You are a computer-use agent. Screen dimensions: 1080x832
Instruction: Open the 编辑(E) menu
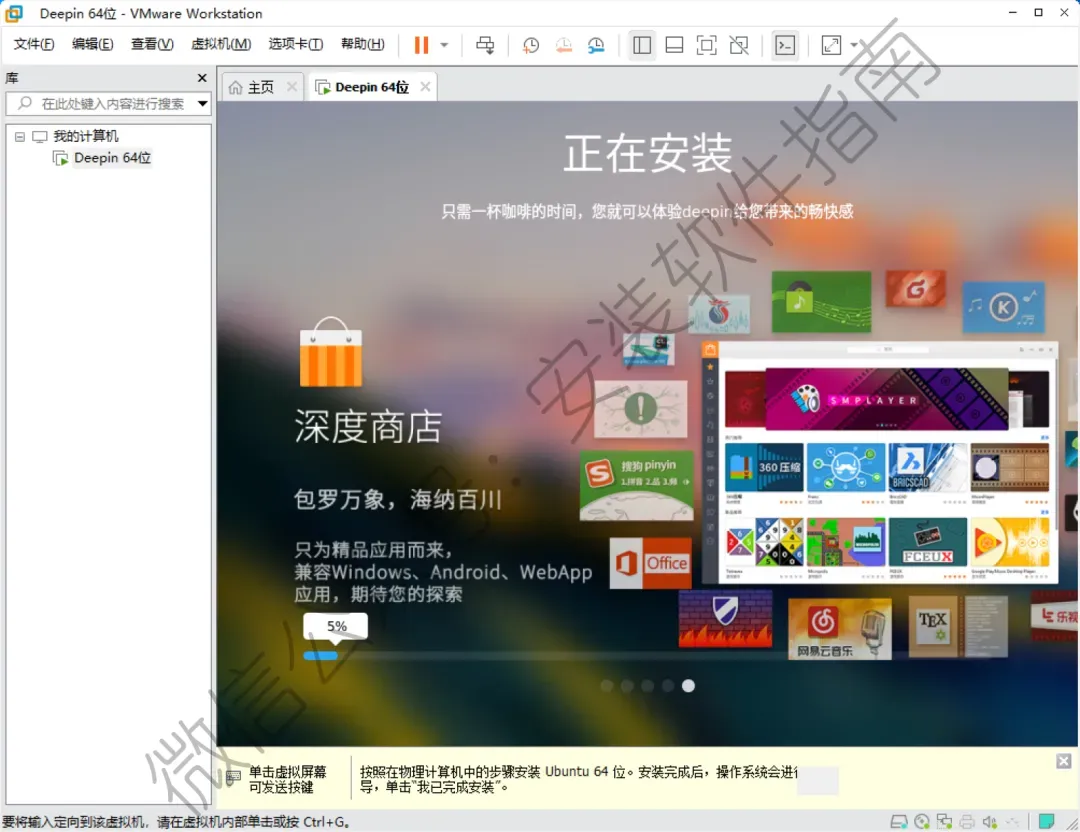(92, 44)
